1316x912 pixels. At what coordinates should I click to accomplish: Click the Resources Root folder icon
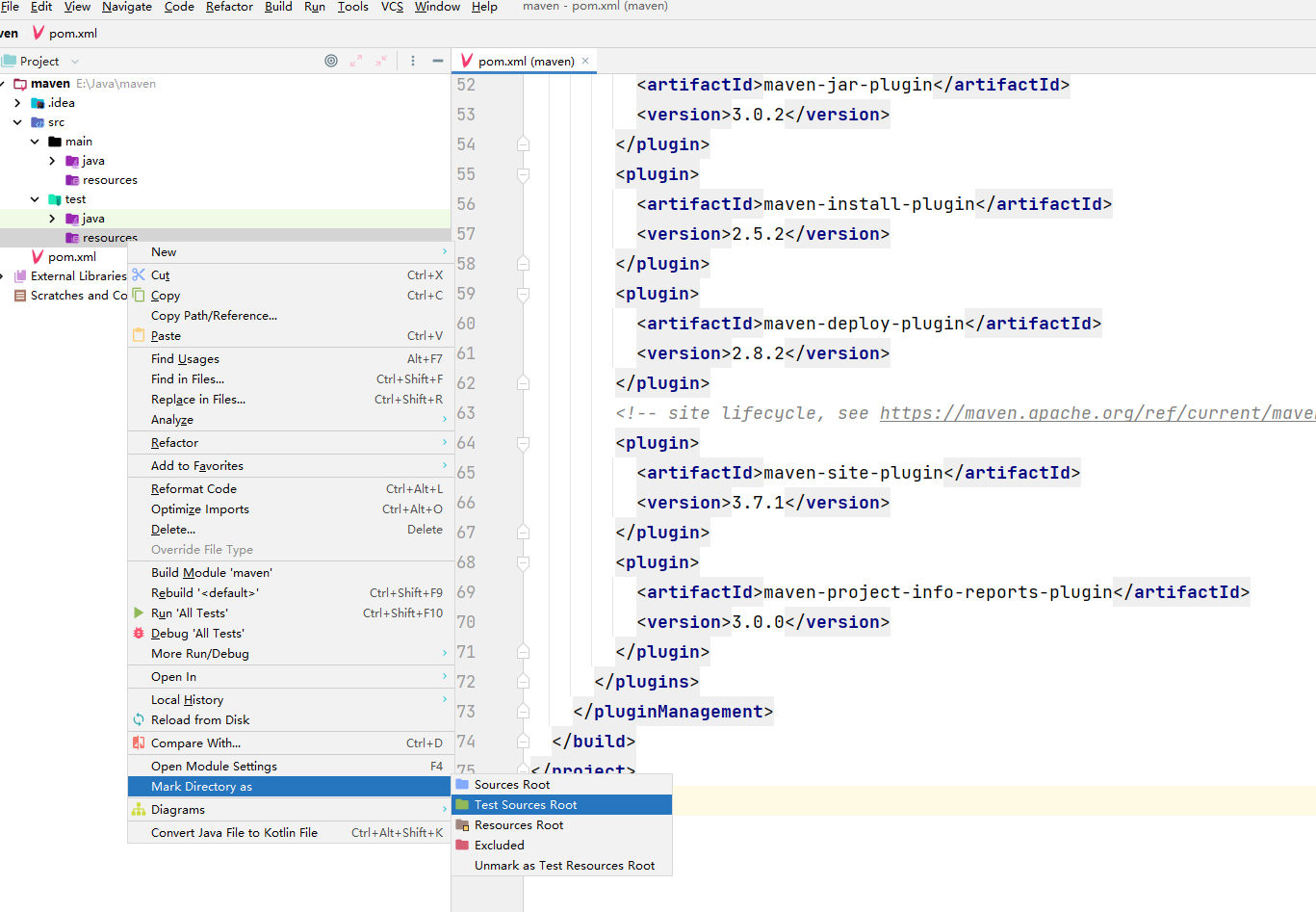(462, 824)
